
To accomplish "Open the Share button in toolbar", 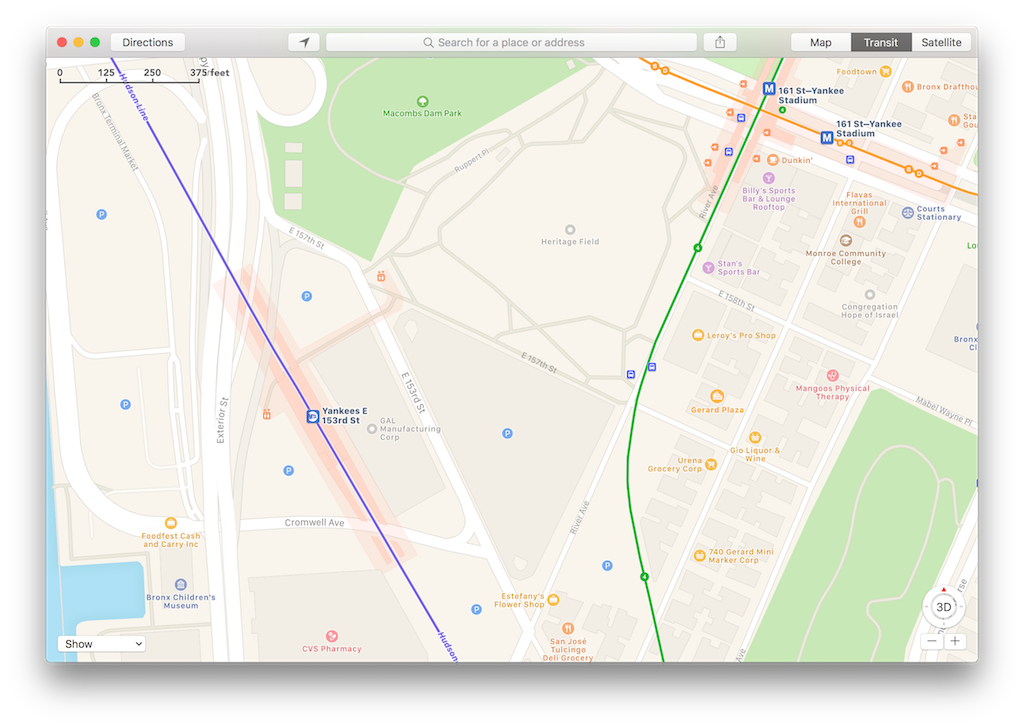I will [x=720, y=42].
